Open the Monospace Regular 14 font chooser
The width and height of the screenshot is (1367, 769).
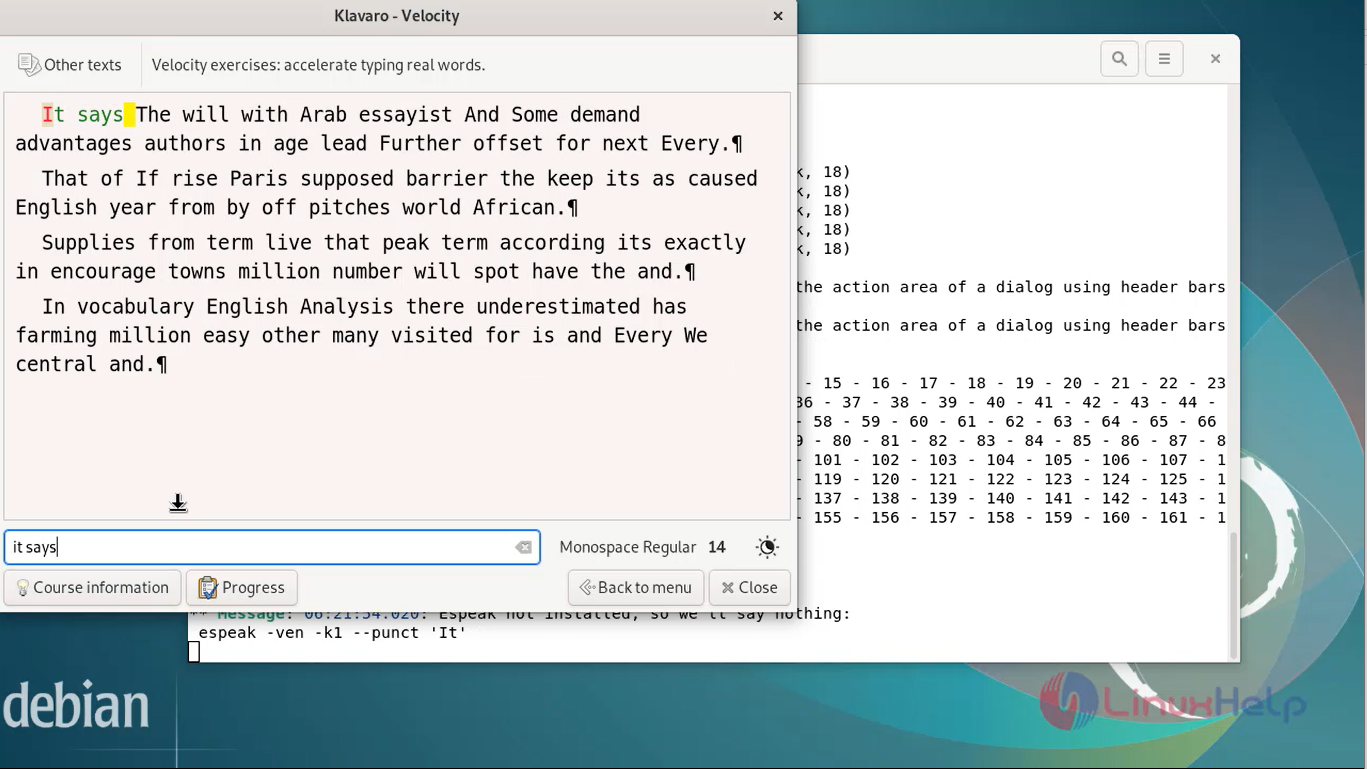click(642, 547)
